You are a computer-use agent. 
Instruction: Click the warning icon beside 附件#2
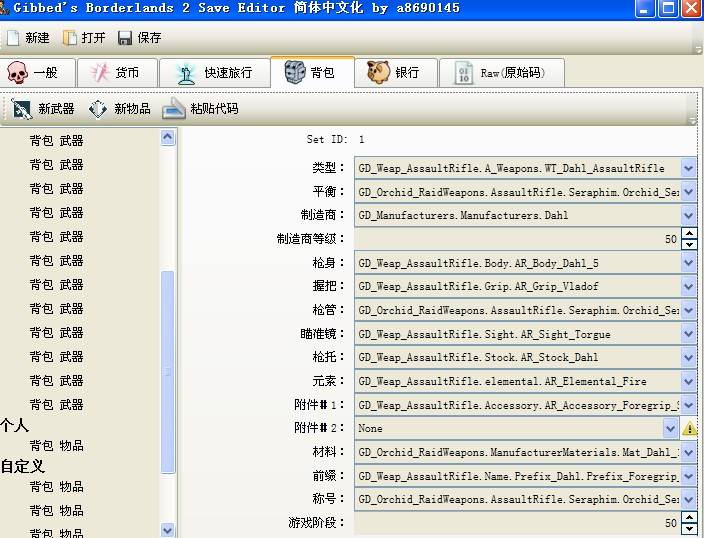pos(689,429)
